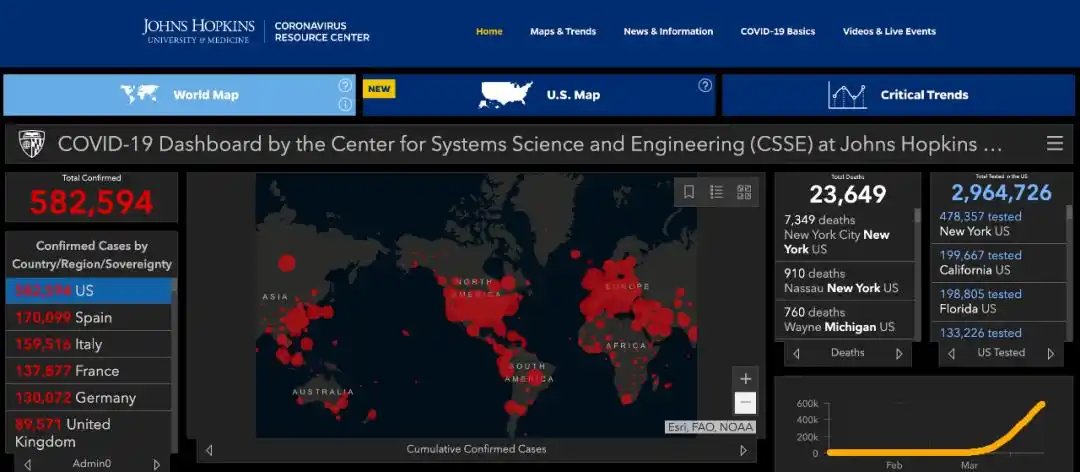The image size is (1080, 472).
Task: Go to next panel after Deaths
Action: pyautogui.click(x=899, y=353)
